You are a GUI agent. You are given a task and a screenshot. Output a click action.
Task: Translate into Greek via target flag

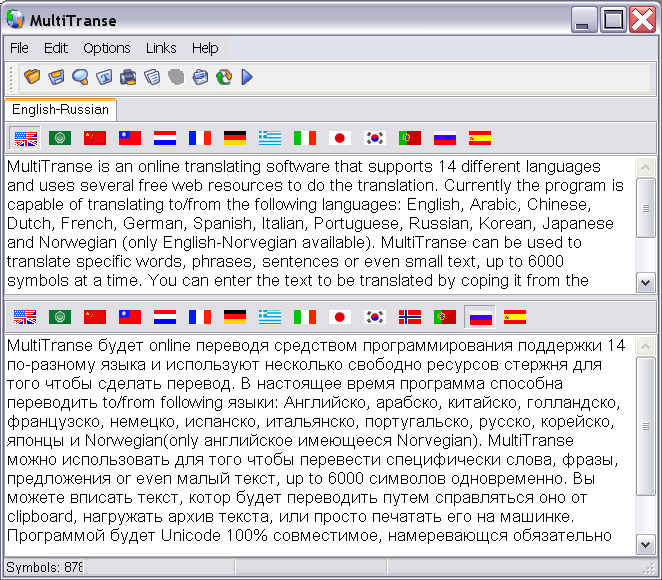(x=270, y=317)
